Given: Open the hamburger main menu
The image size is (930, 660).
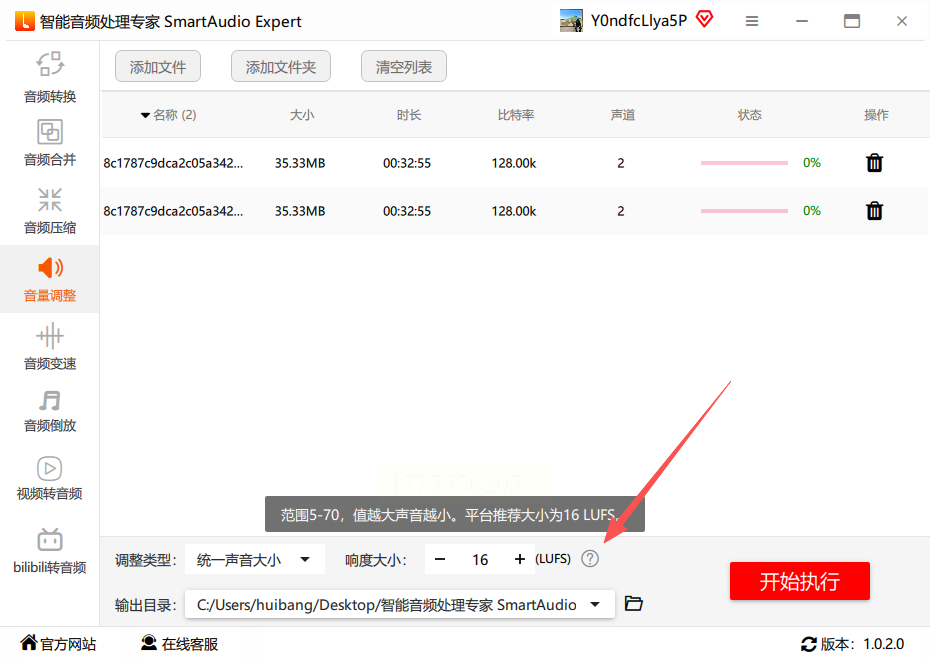Looking at the screenshot, I should pyautogui.click(x=751, y=21).
